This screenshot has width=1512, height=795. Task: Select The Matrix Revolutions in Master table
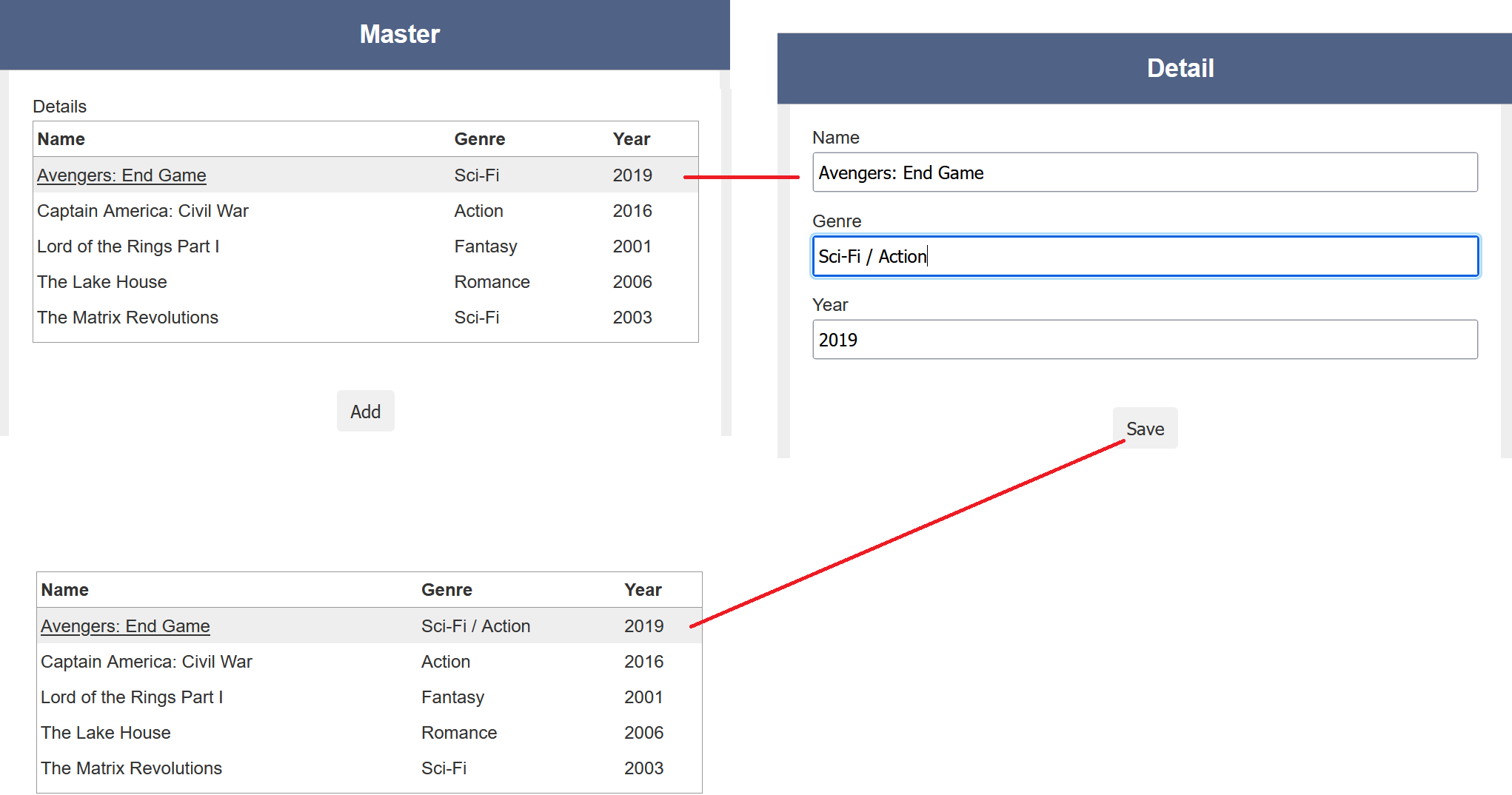(127, 318)
